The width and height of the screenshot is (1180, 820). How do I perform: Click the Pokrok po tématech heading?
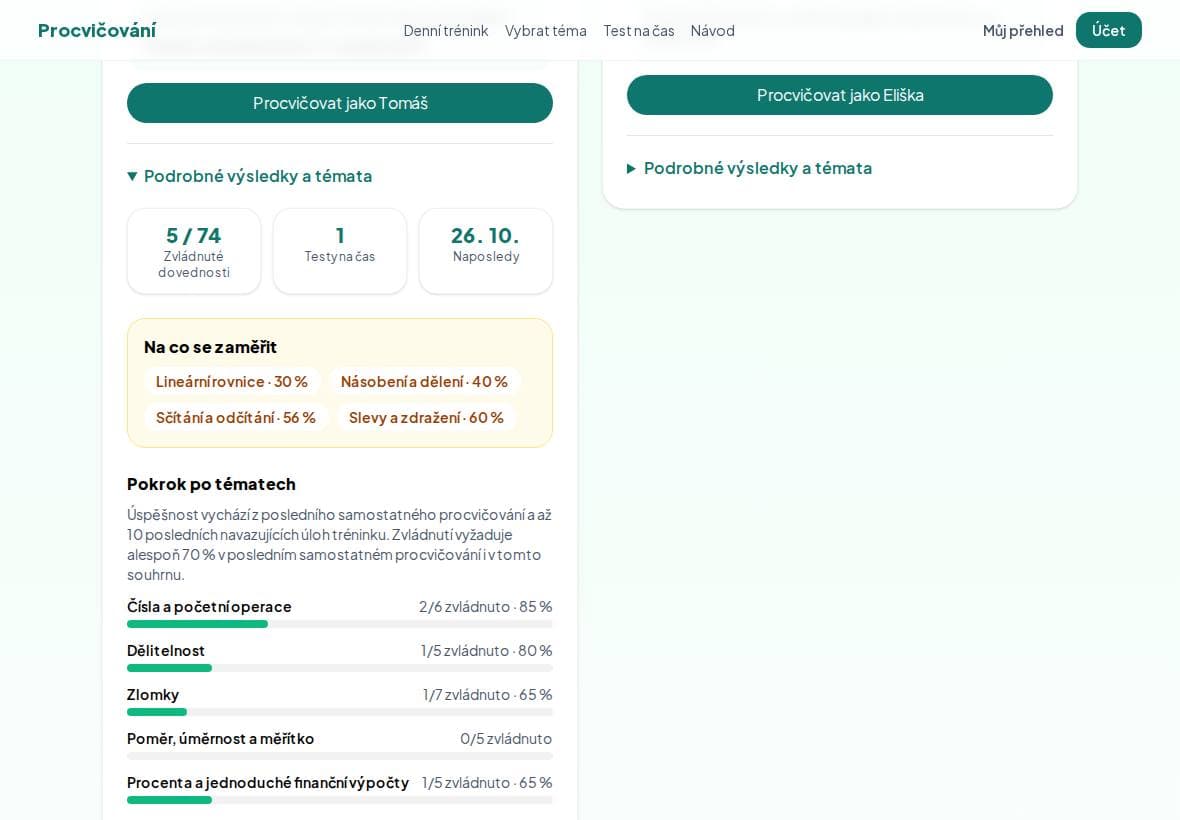point(211,484)
